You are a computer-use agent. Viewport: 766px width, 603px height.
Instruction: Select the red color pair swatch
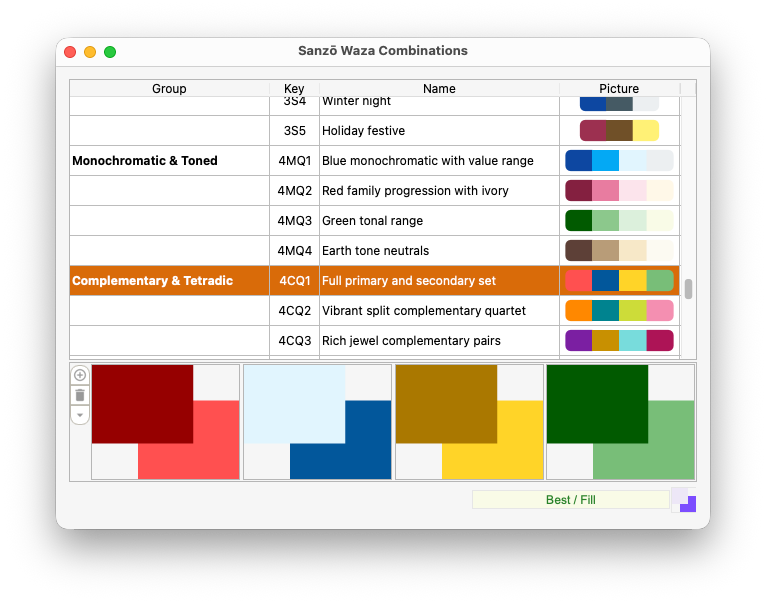pyautogui.click(x=166, y=422)
